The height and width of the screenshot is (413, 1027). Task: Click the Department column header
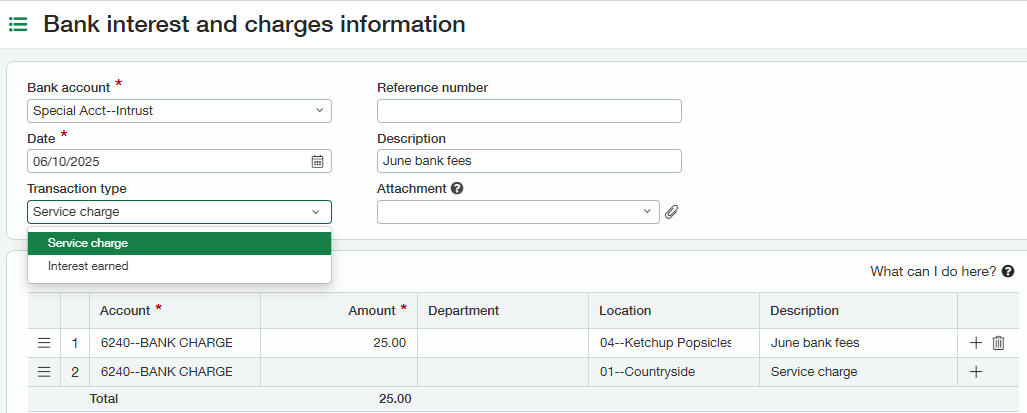tap(503, 311)
